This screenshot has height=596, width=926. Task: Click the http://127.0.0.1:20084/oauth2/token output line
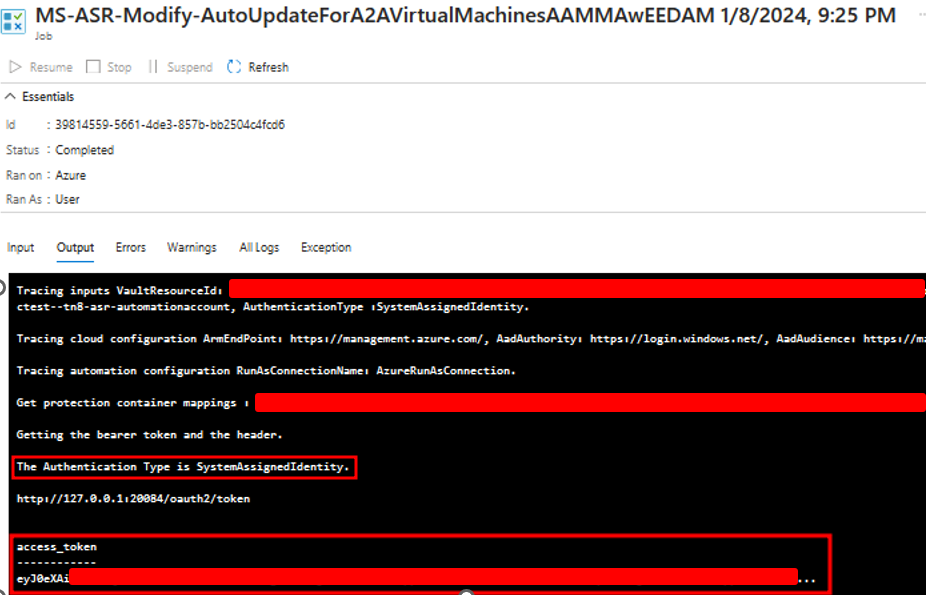pyautogui.click(x=133, y=499)
